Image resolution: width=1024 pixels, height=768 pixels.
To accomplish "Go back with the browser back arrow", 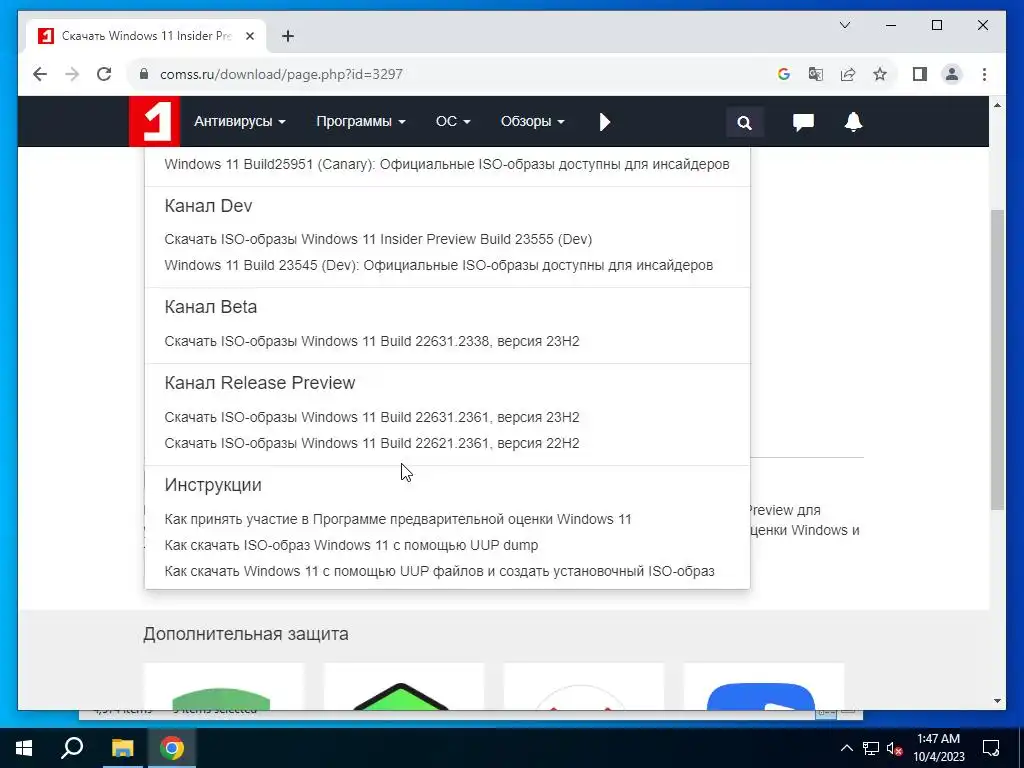I will coord(40,74).
